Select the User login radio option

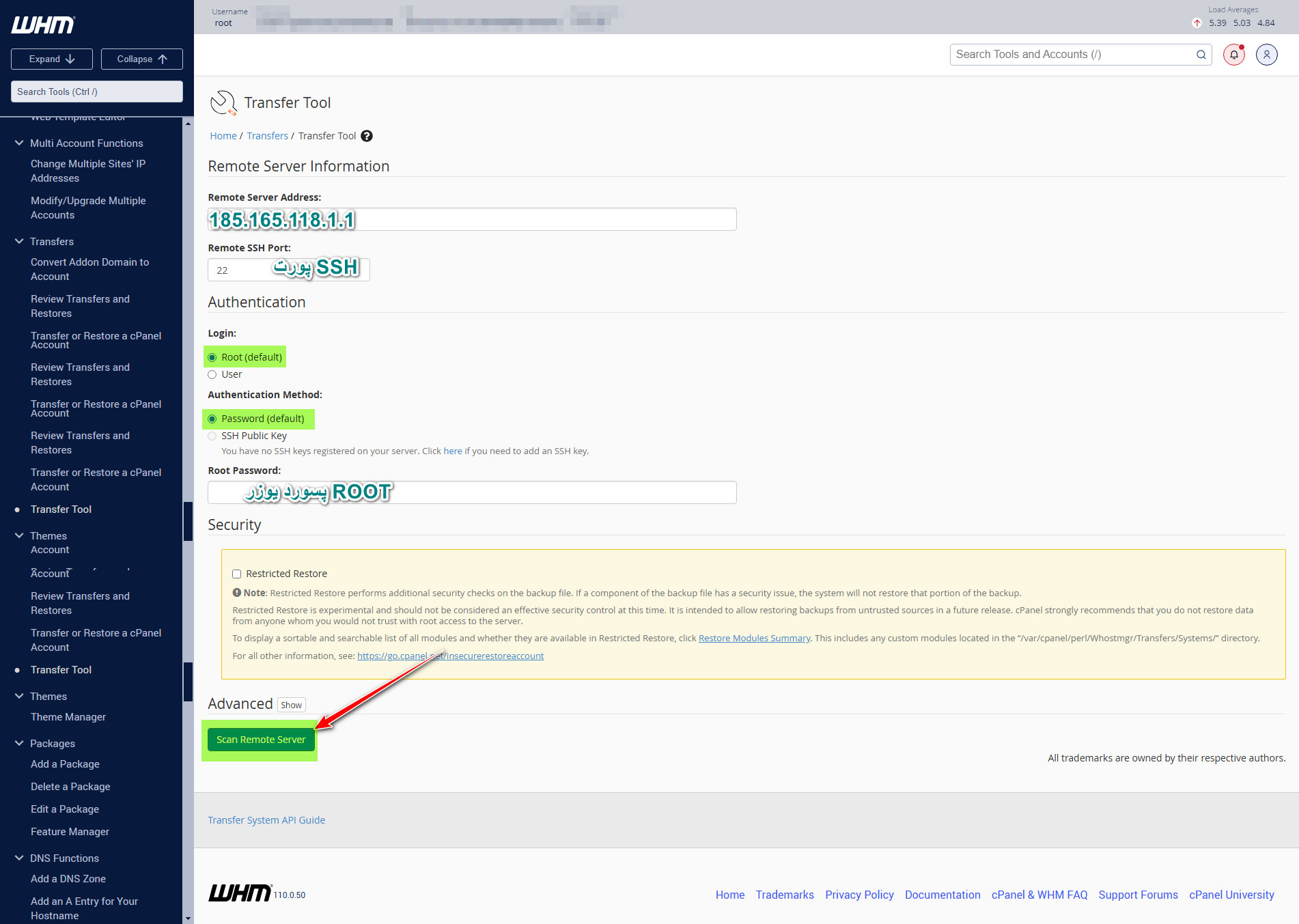coord(212,374)
